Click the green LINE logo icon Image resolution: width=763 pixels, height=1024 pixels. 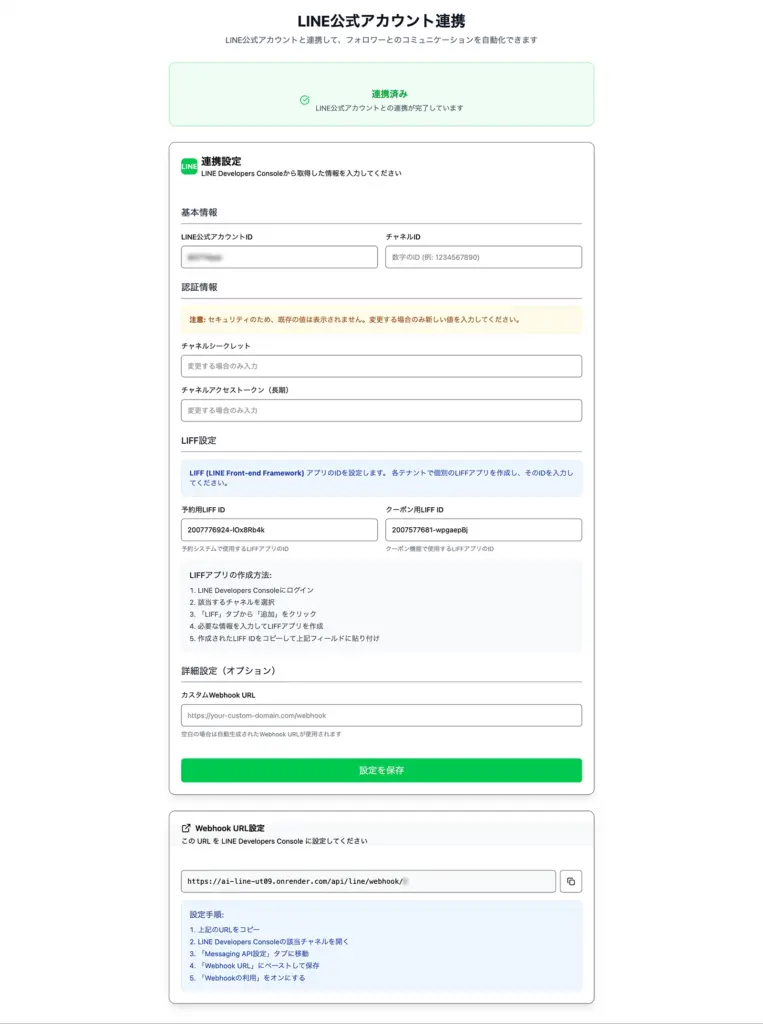pyautogui.click(x=189, y=166)
